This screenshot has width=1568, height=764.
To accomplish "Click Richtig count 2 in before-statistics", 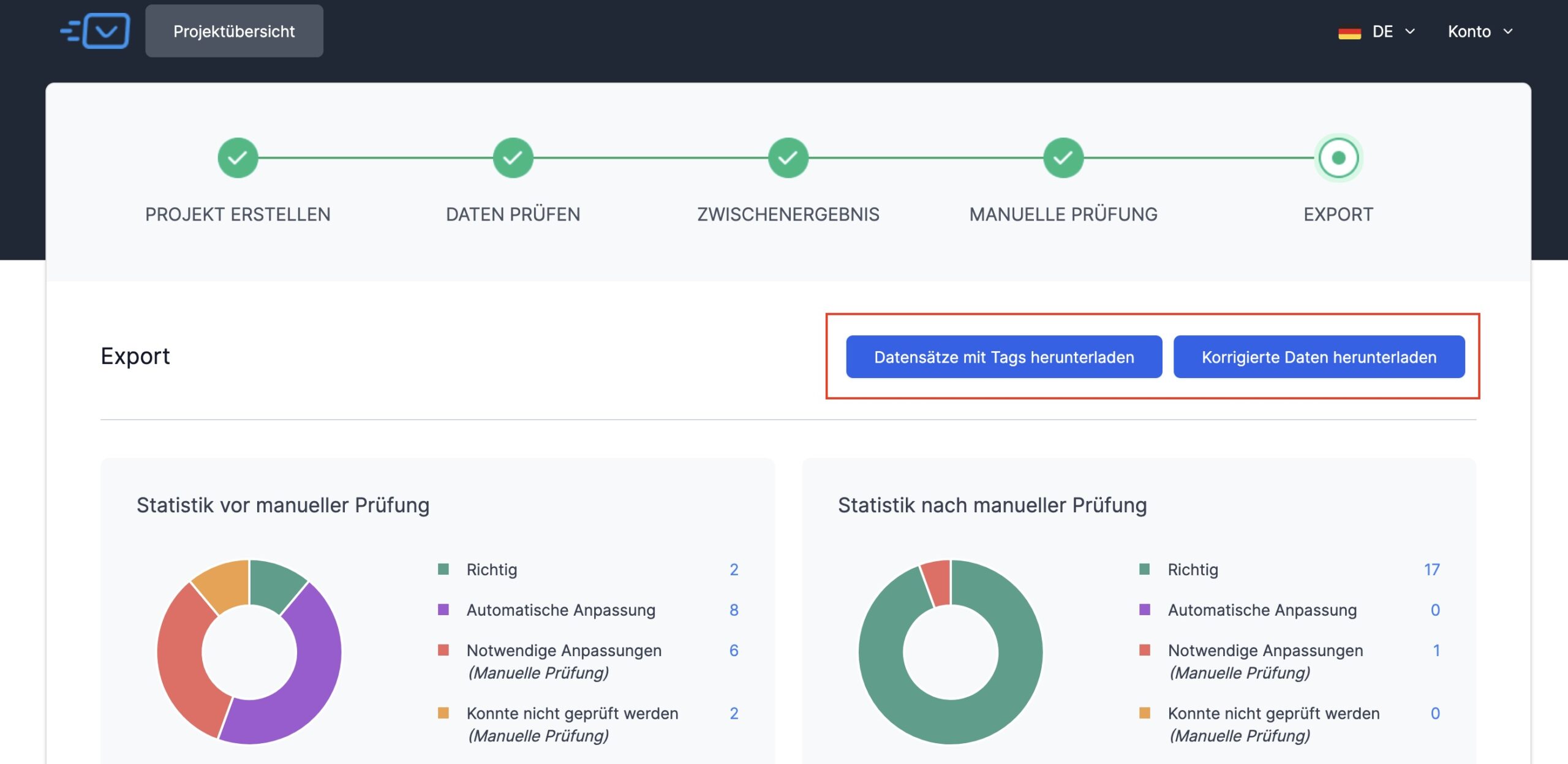I will [734, 570].
